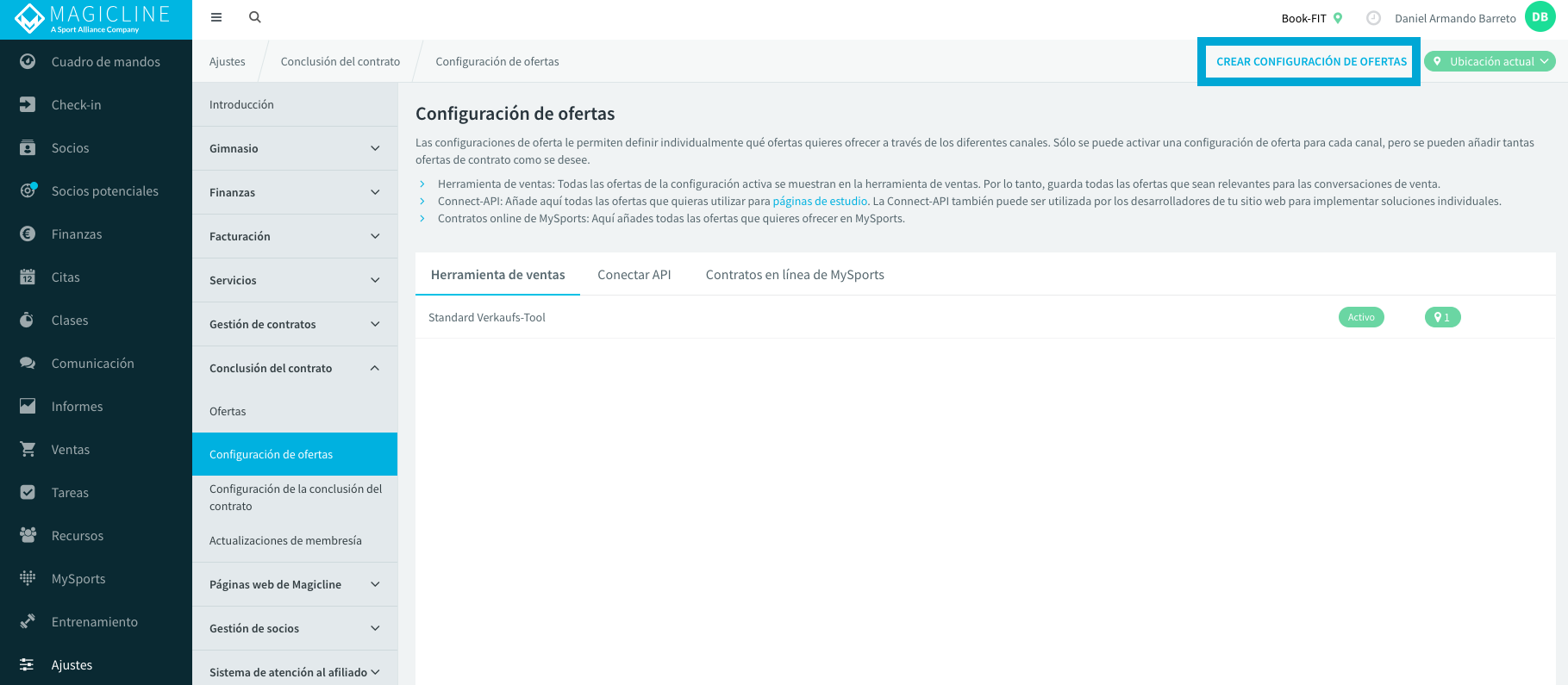Click the Book-FIT studio name
Image resolution: width=1568 pixels, height=685 pixels.
pos(1303,18)
